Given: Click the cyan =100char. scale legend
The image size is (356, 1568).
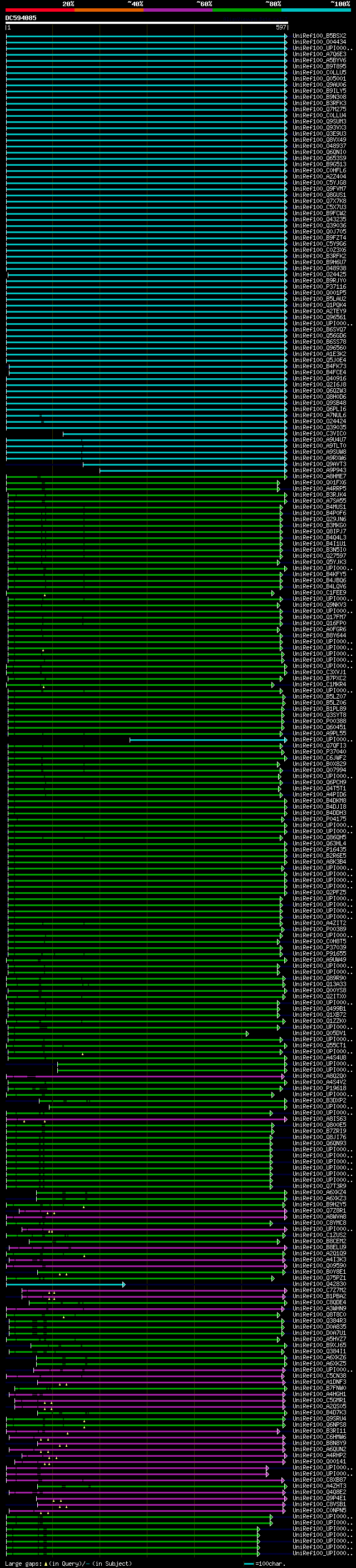Looking at the screenshot, I should (266, 1564).
